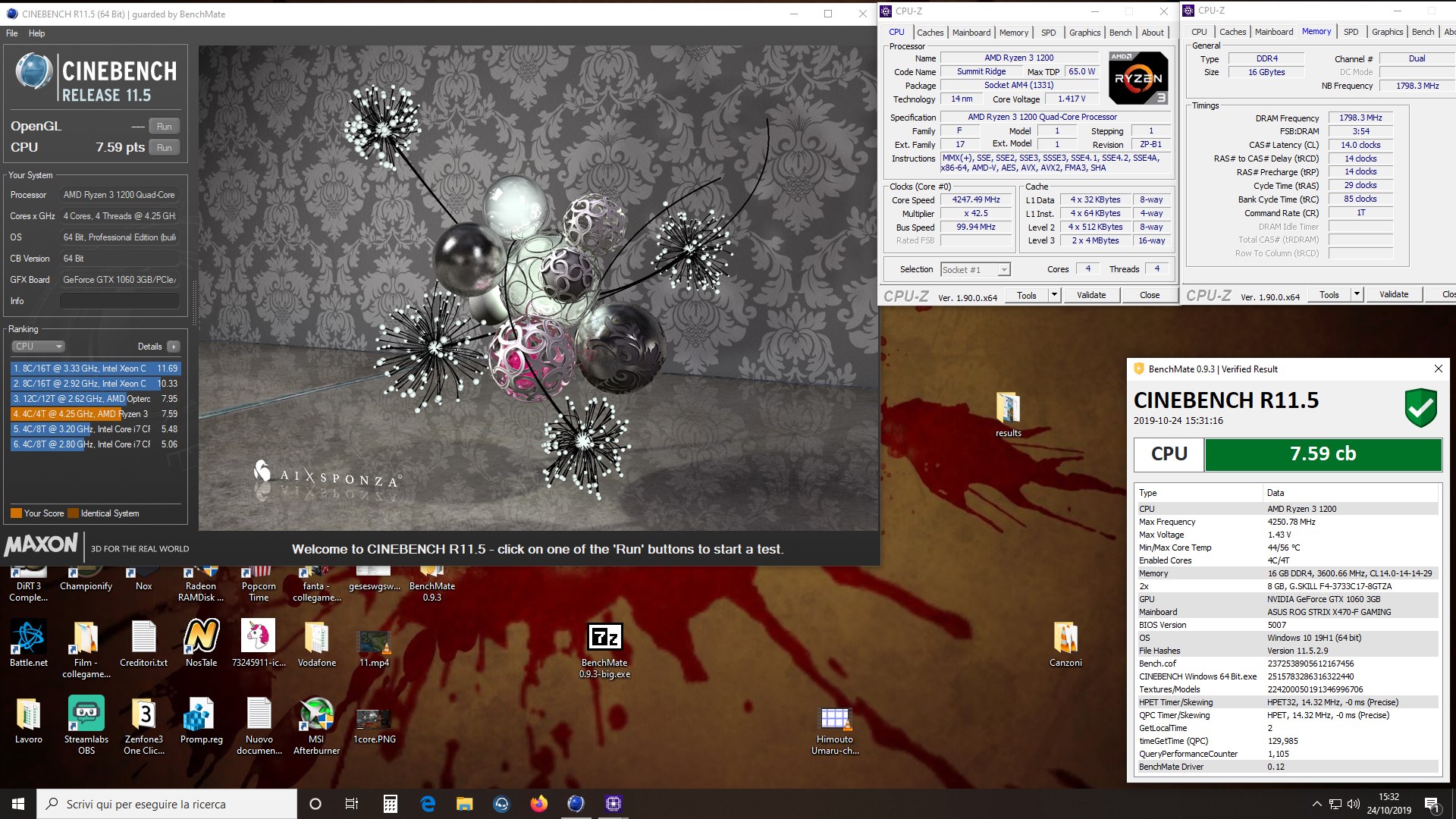Open the Nox desktop shortcut

143,580
